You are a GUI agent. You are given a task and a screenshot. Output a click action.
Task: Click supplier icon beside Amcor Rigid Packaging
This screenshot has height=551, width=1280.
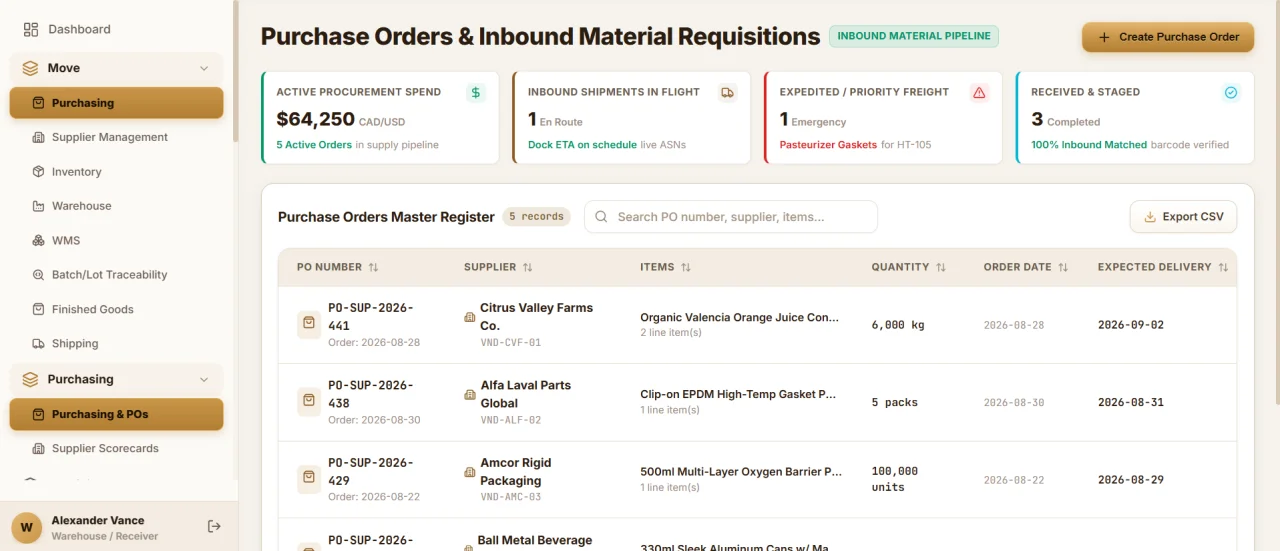click(x=470, y=472)
